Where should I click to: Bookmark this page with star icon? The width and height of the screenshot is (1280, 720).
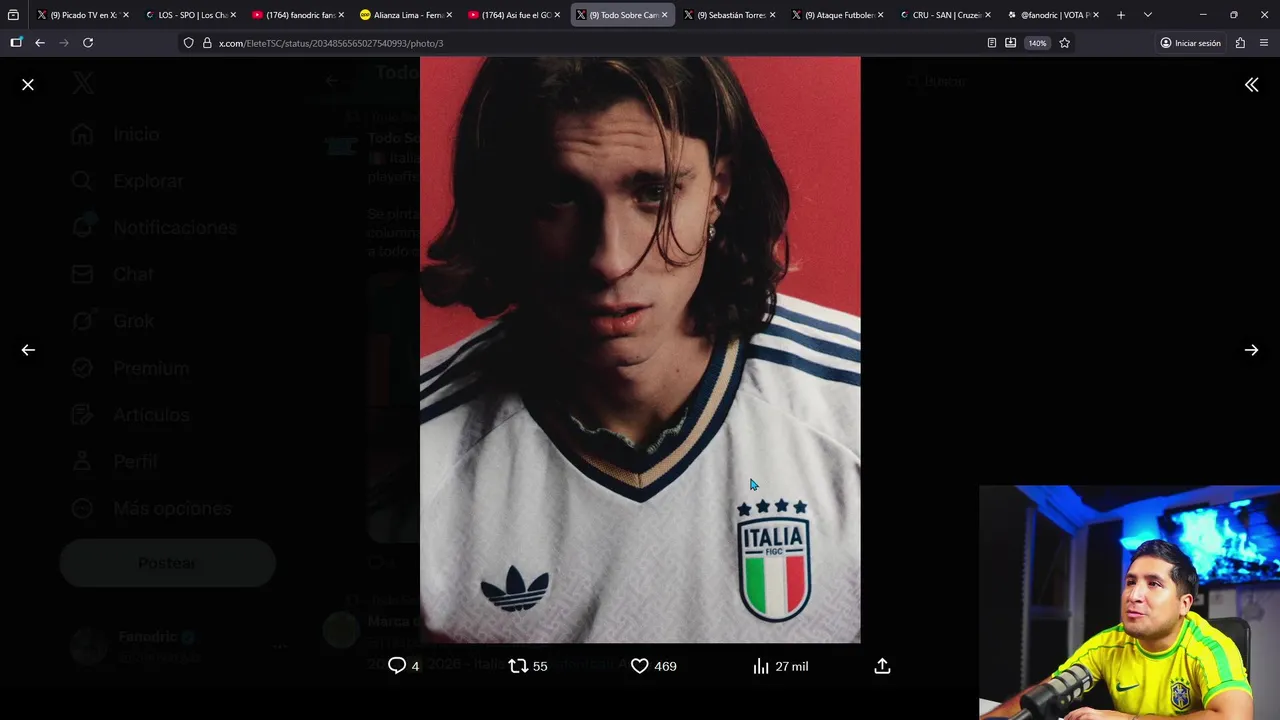click(1064, 43)
